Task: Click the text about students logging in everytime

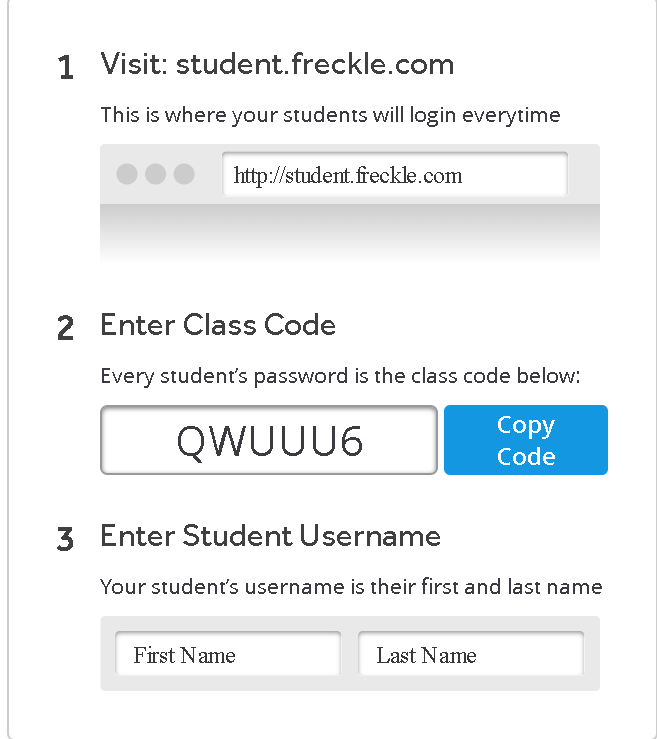Action: pos(330,115)
